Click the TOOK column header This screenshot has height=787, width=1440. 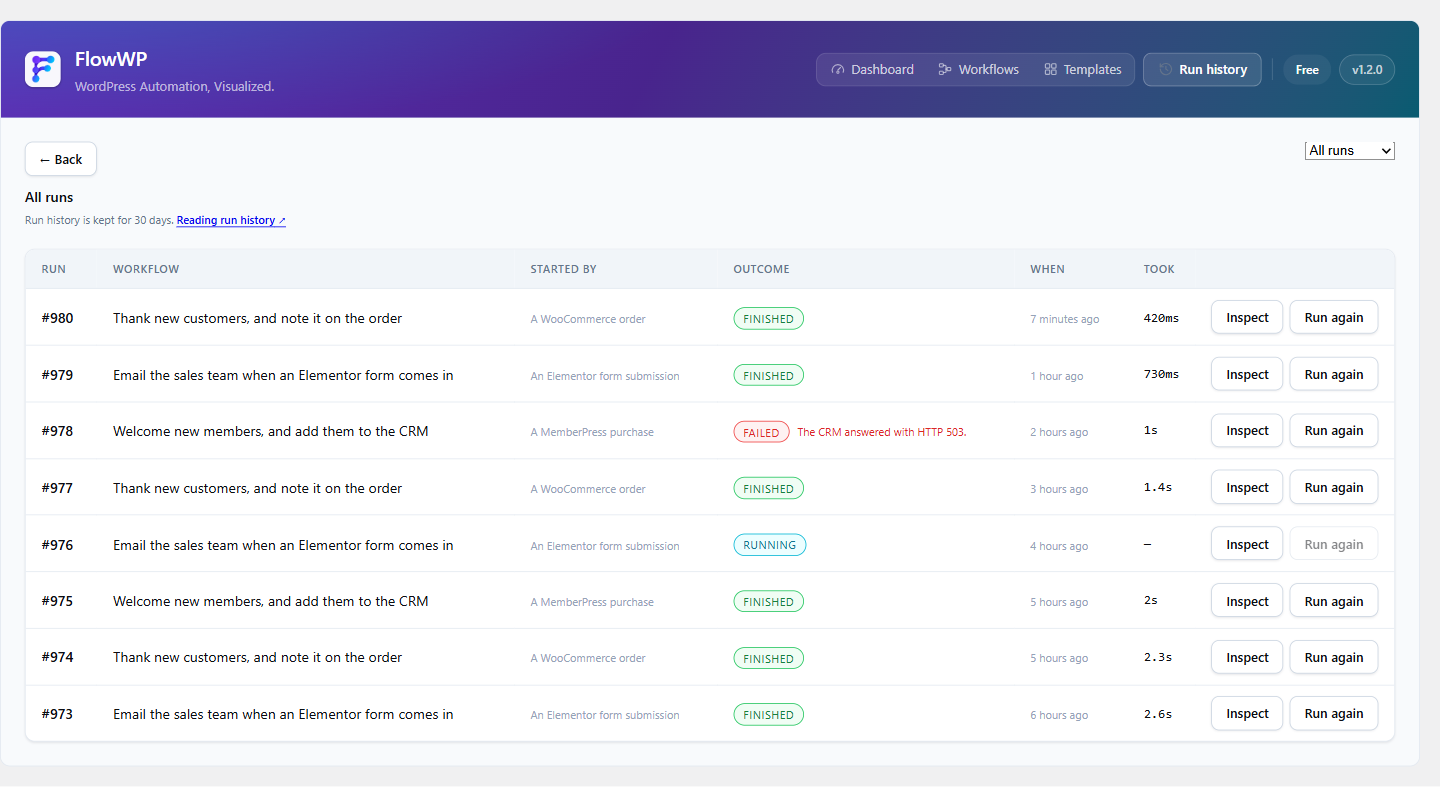point(1159,269)
